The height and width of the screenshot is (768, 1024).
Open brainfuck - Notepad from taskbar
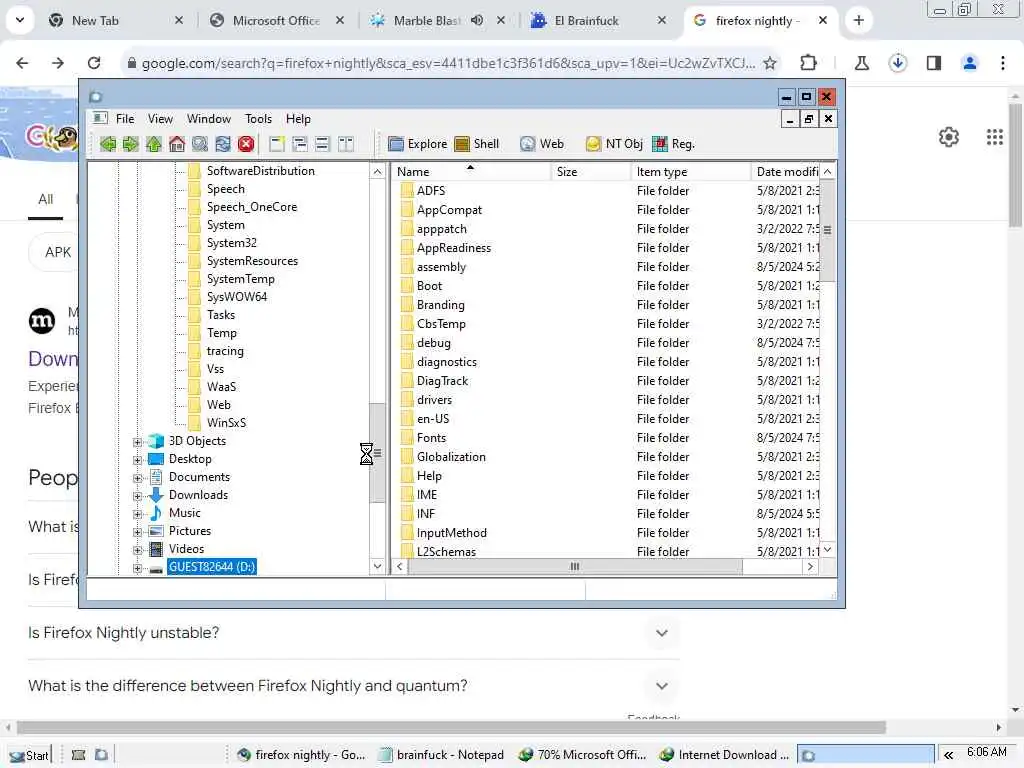442,755
